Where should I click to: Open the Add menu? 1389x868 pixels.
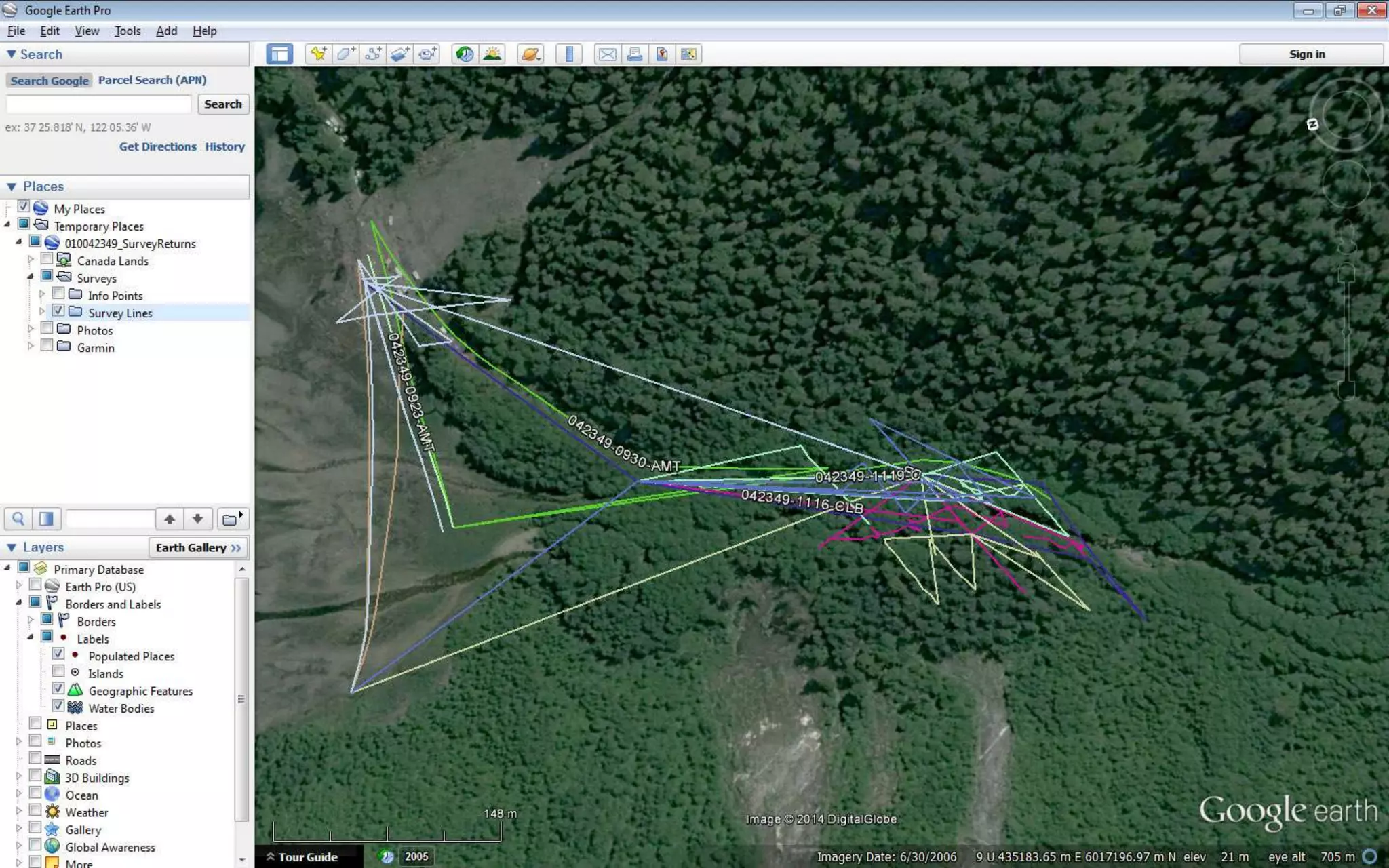(166, 31)
